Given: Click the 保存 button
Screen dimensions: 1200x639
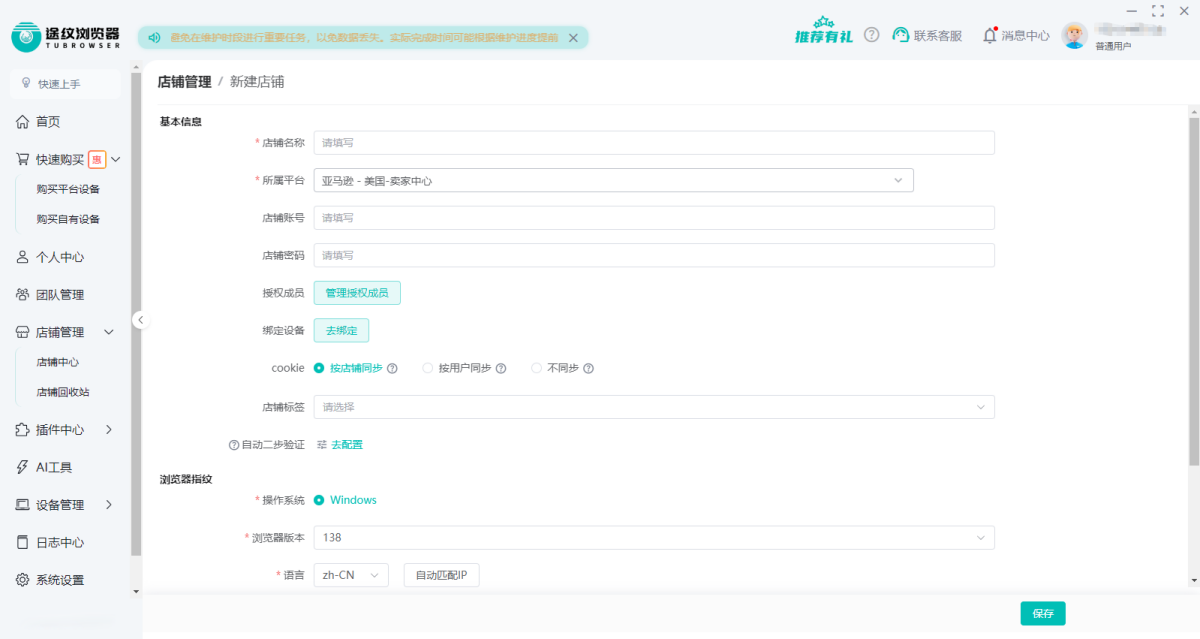Looking at the screenshot, I should click(x=1042, y=614).
